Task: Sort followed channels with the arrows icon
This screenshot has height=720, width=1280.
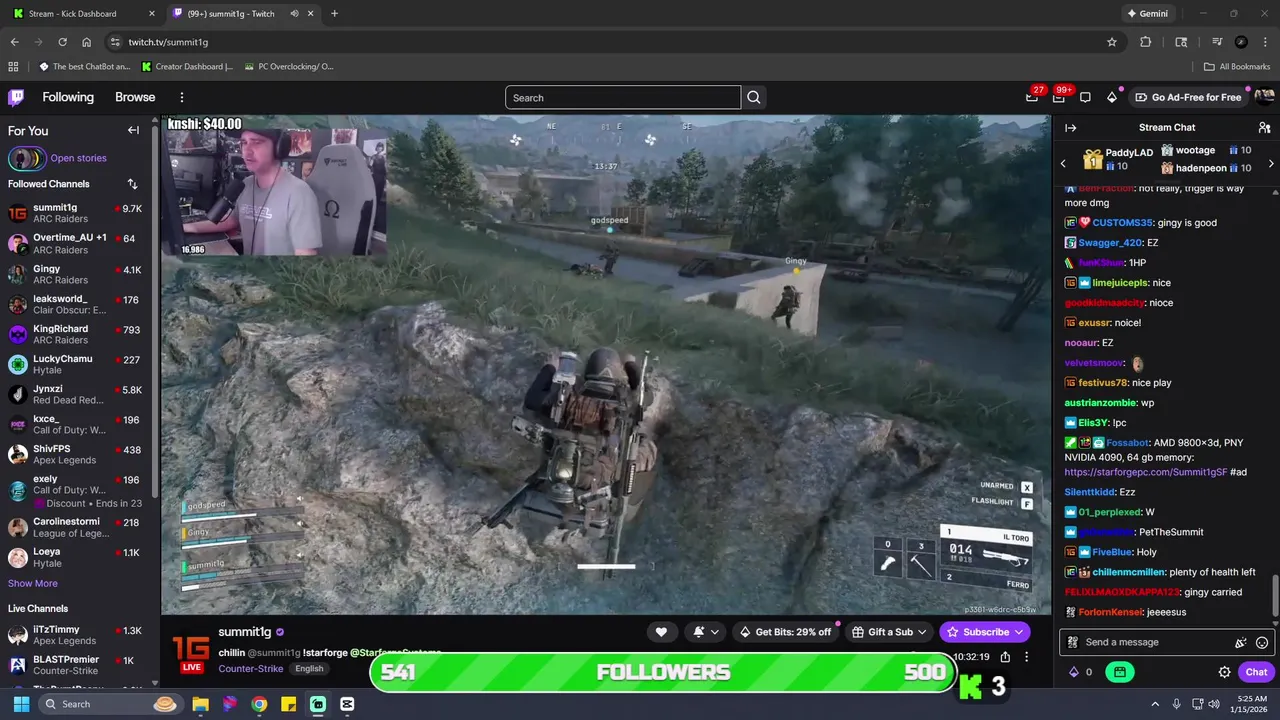Action: pyautogui.click(x=132, y=184)
